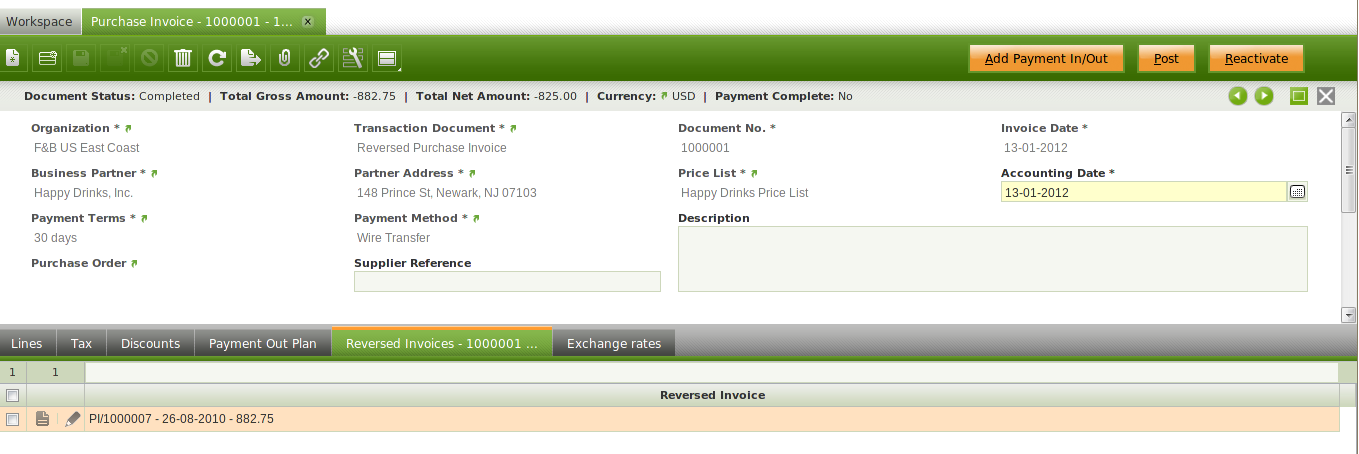Expand the toolbar view-mode dropdown icon
The image size is (1359, 454).
[x=387, y=59]
